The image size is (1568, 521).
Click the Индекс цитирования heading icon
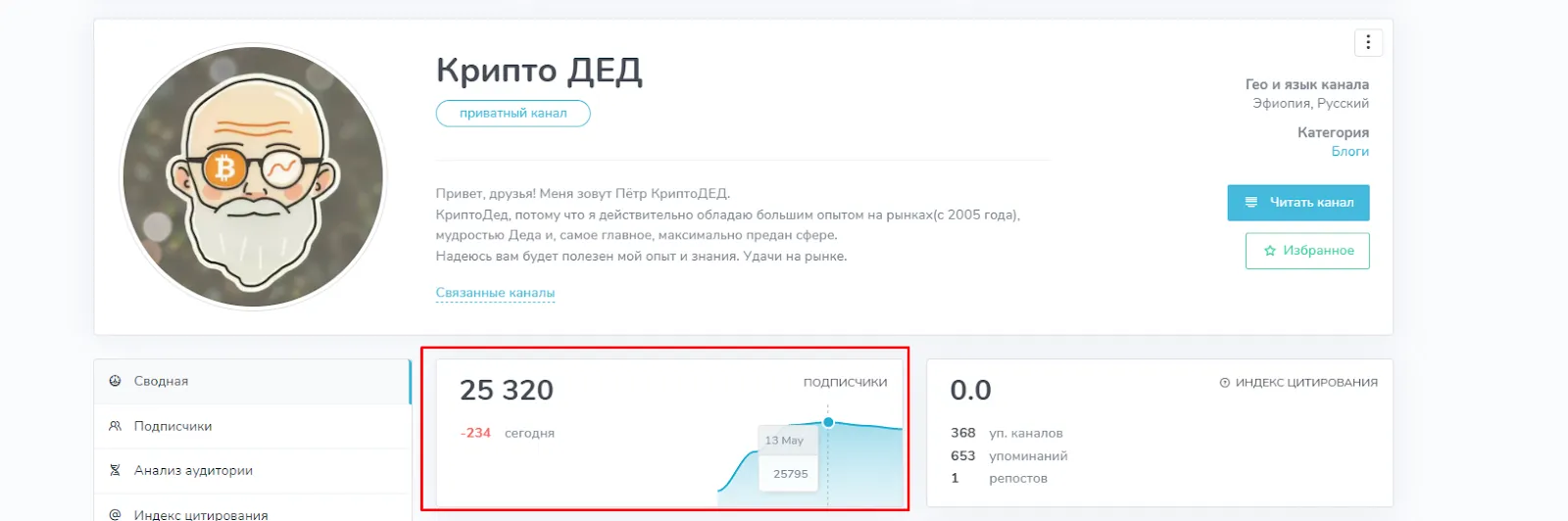1225,383
